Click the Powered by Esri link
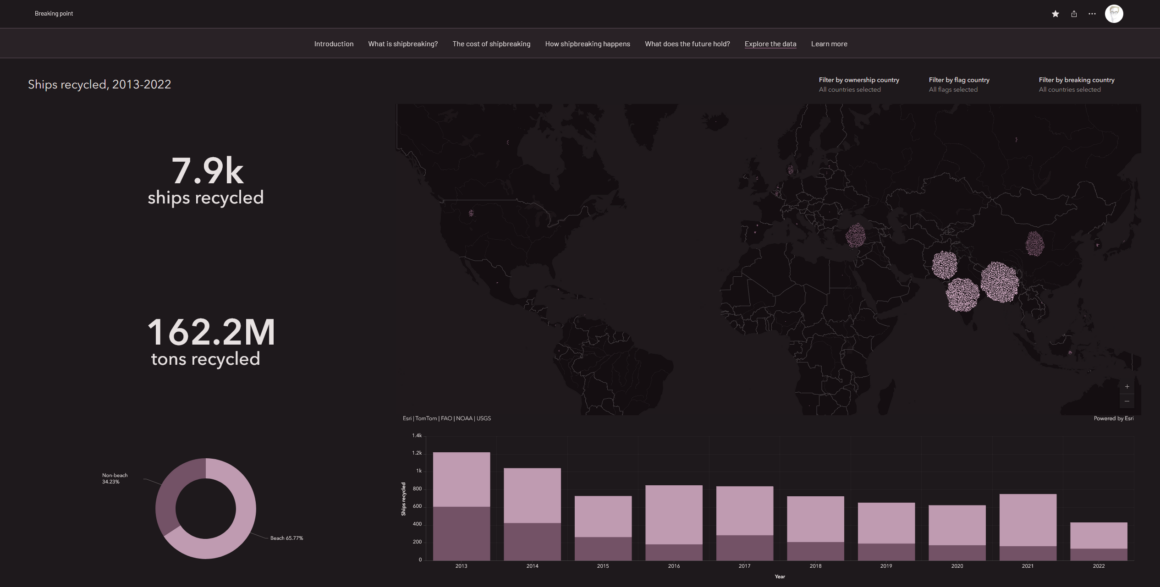 click(1113, 418)
